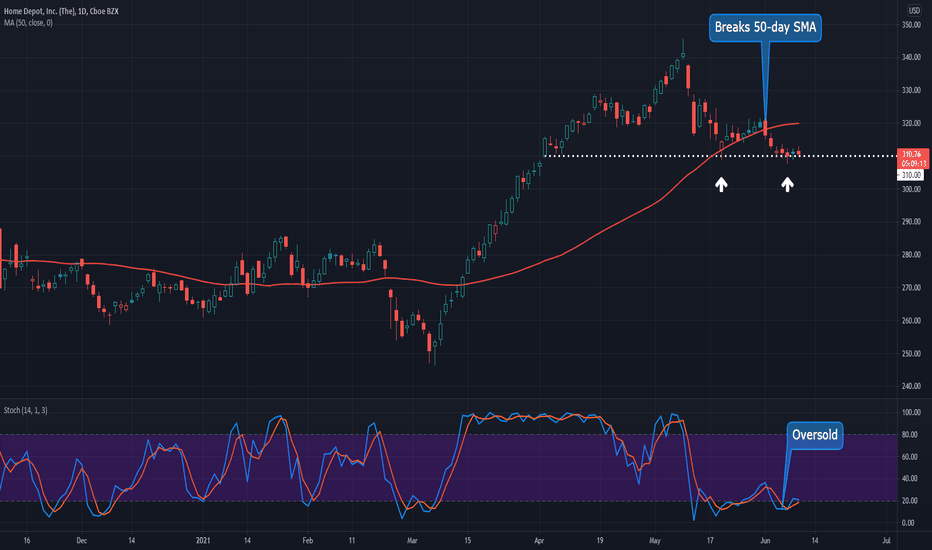Click the 40.00 stochastic axis label

909,479
